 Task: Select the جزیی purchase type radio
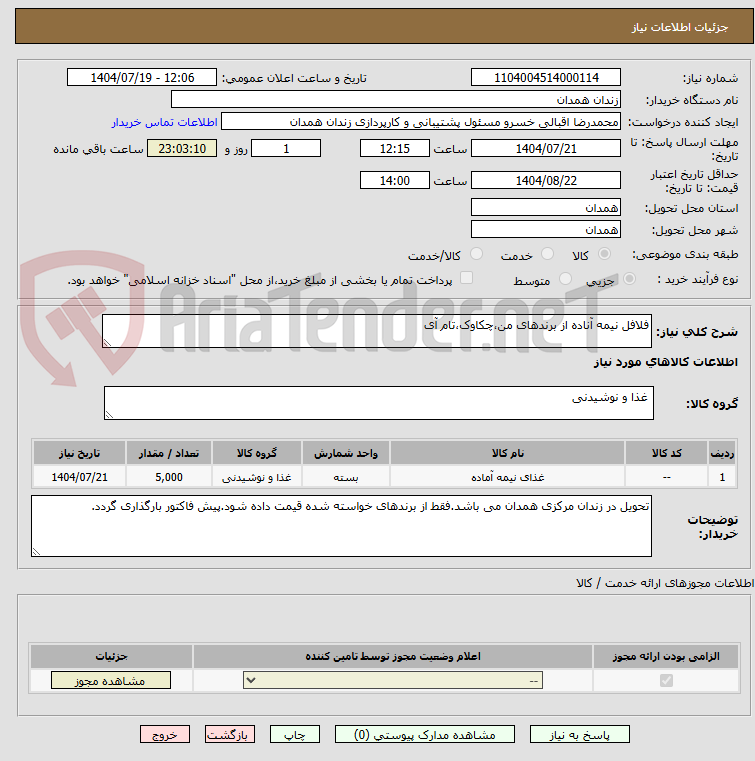[629, 279]
